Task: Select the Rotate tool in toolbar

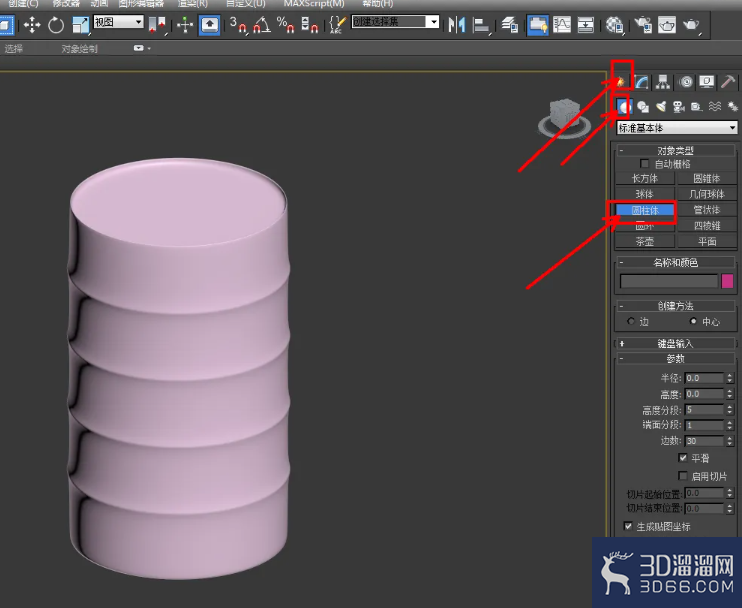Action: point(56,25)
